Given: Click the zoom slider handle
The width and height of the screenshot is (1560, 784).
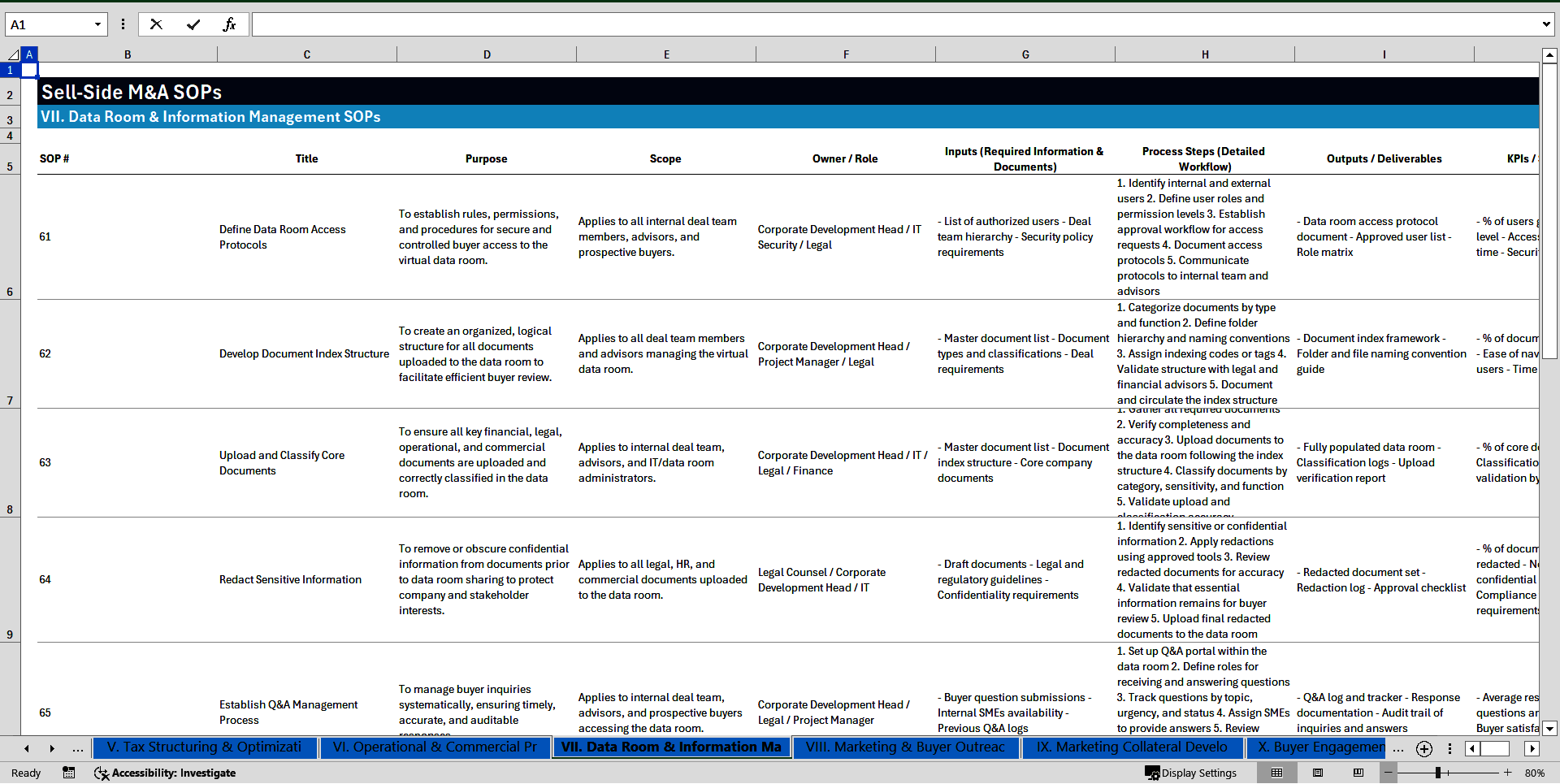Looking at the screenshot, I should [1438, 773].
